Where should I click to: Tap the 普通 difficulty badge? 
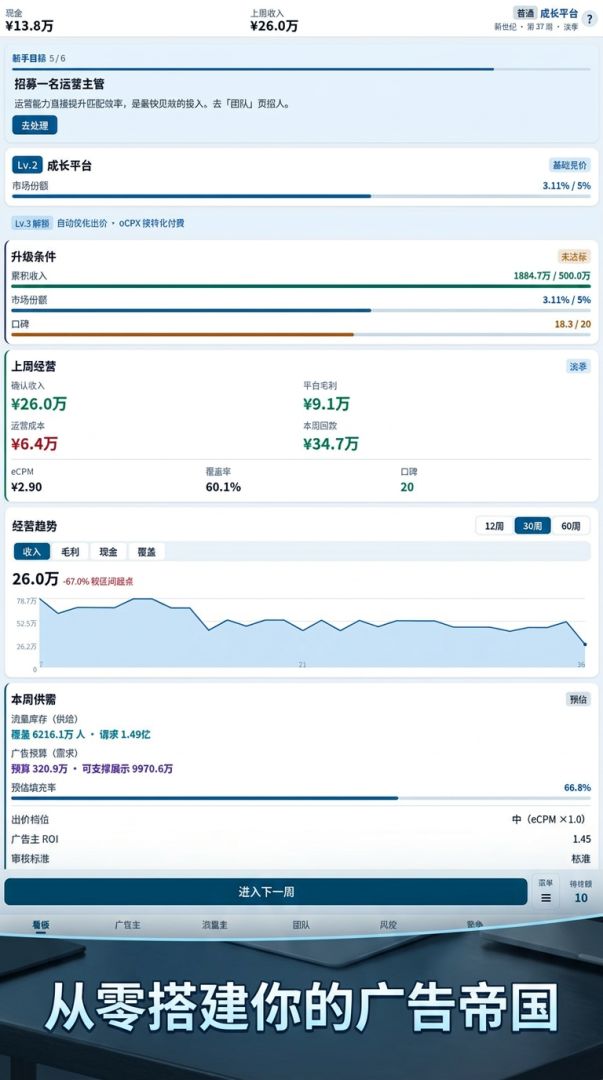coord(525,13)
